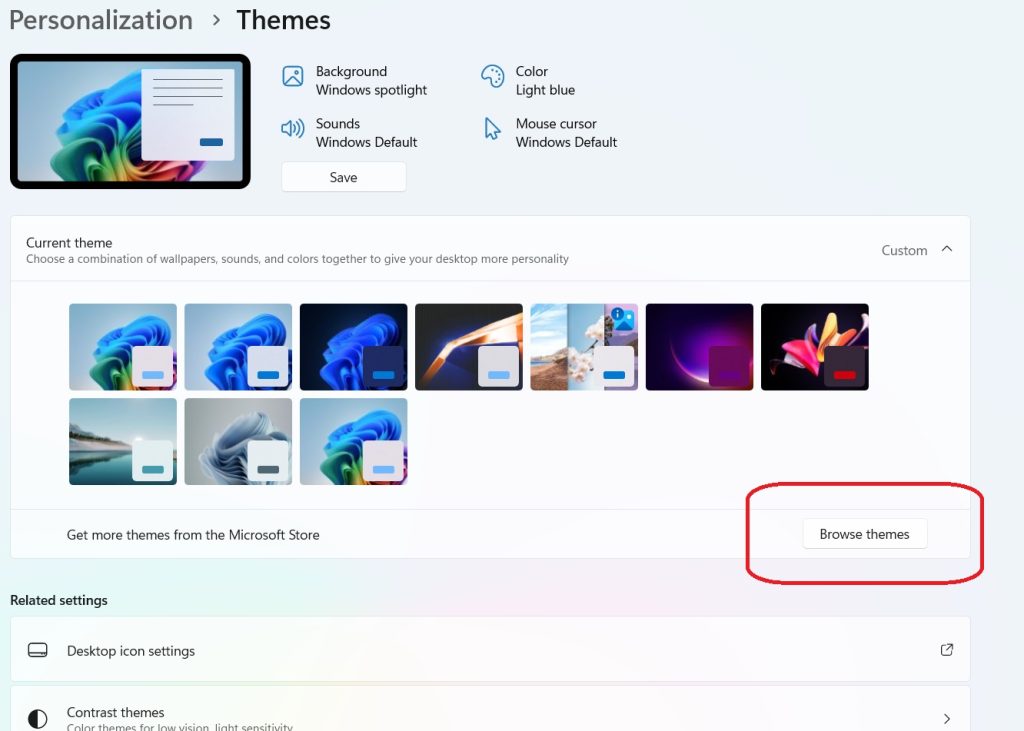Image resolution: width=1024 pixels, height=731 pixels.
Task: Select the colorful flower on black theme
Action: click(x=814, y=347)
